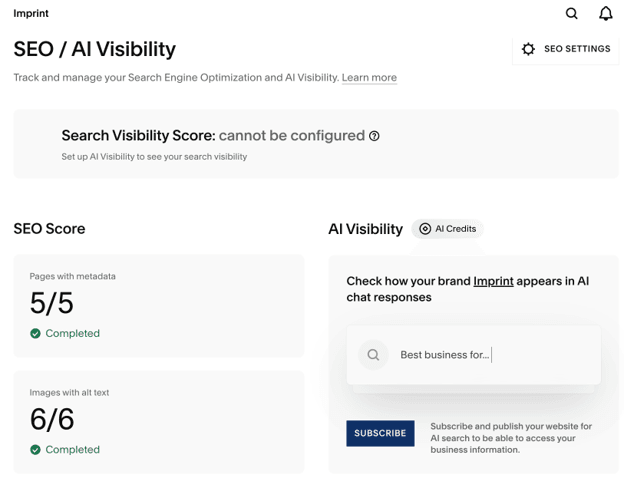Click the SEO SETTINGS button
624x478 pixels.
pyautogui.click(x=566, y=49)
